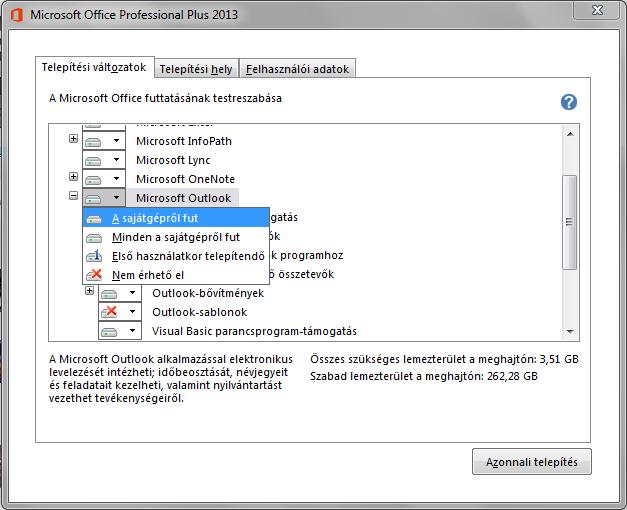Click the scroll up arrow of feature list
Screen dimensions: 627x510
click(570, 134)
